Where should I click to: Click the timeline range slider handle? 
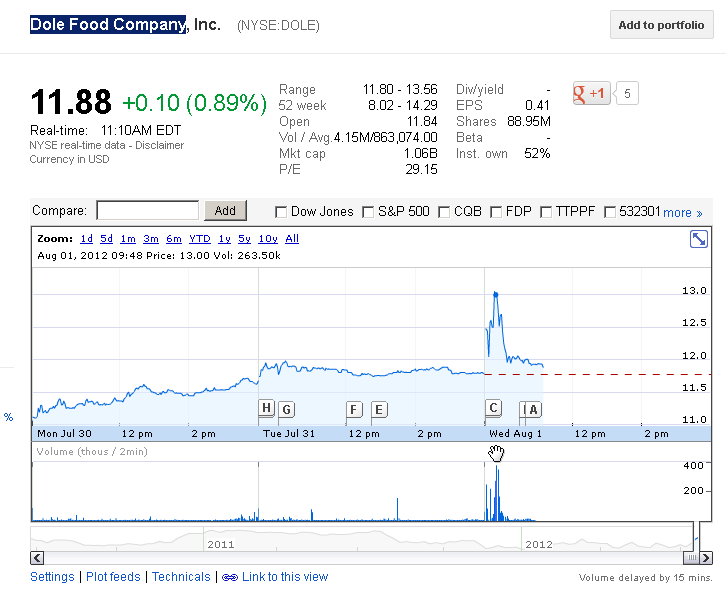[691, 558]
